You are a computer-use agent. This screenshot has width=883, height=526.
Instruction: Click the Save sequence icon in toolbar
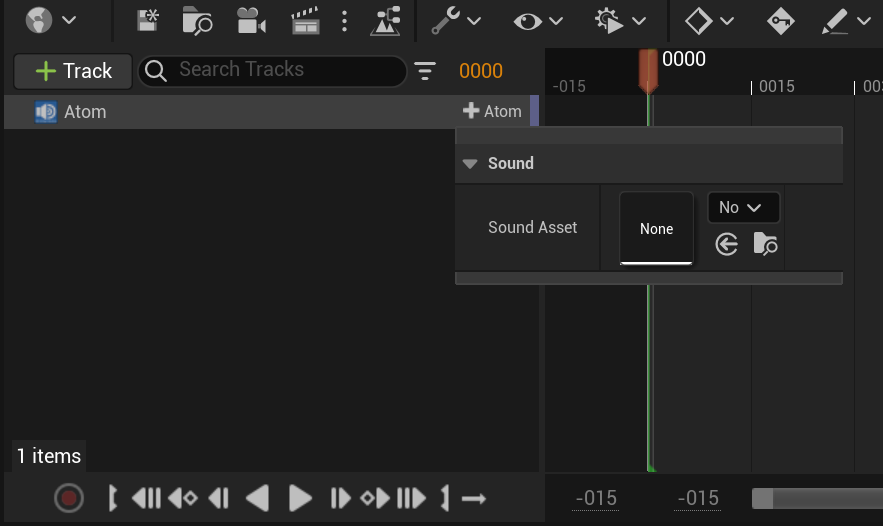[x=148, y=20]
